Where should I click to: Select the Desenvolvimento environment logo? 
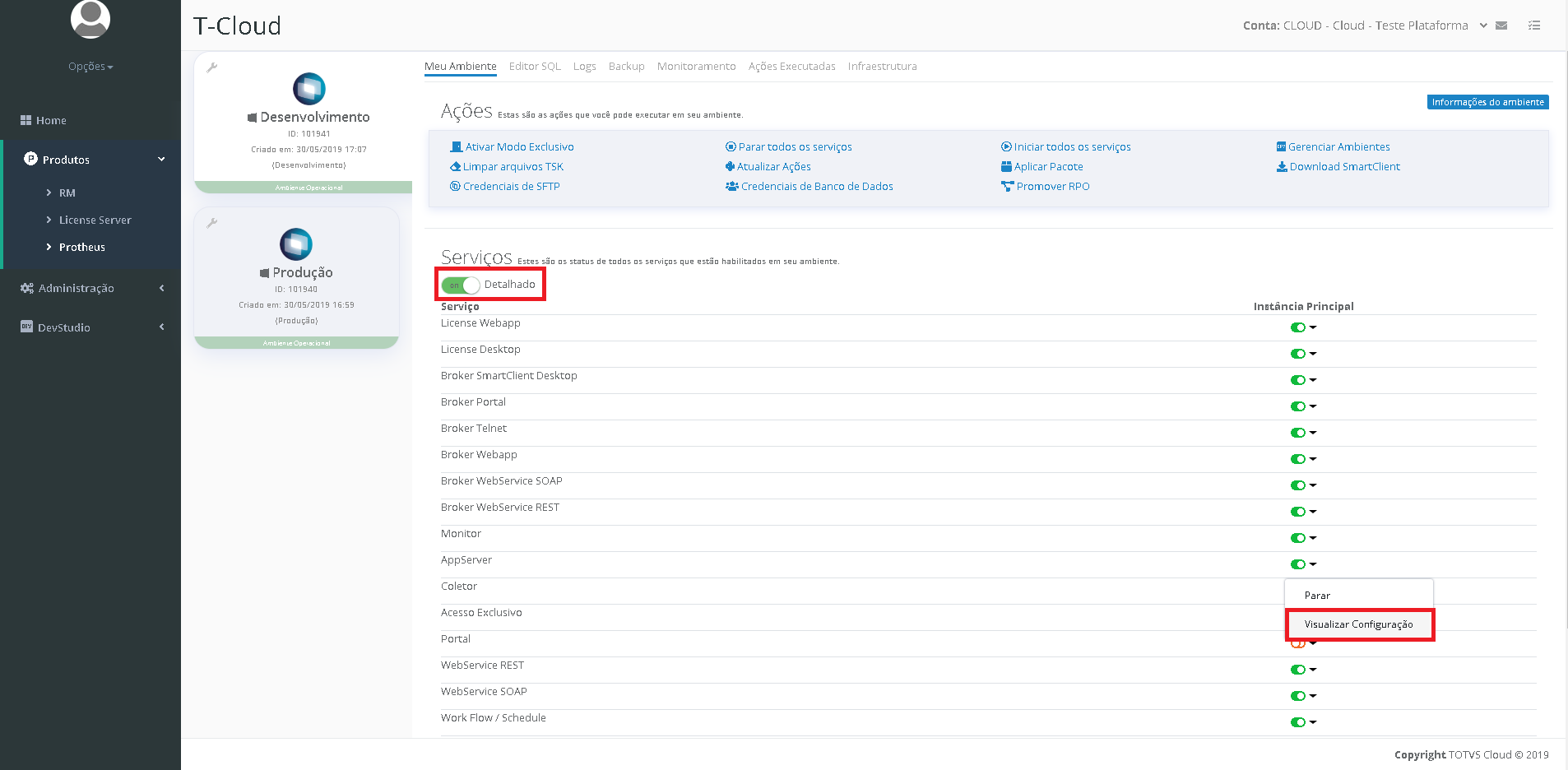(x=309, y=89)
